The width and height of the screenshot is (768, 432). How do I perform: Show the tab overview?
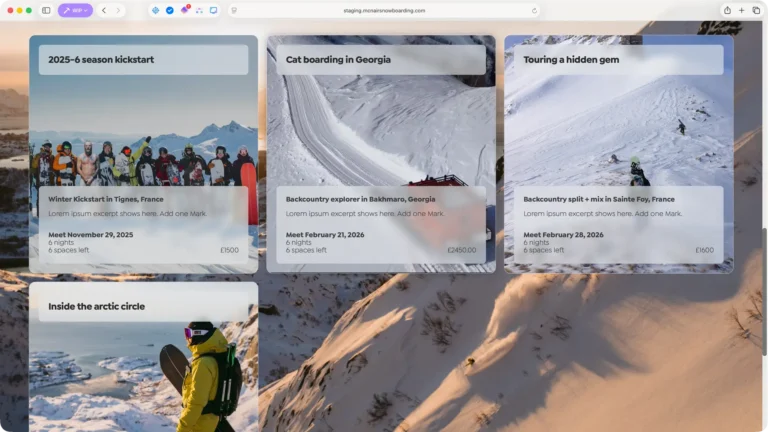click(755, 10)
